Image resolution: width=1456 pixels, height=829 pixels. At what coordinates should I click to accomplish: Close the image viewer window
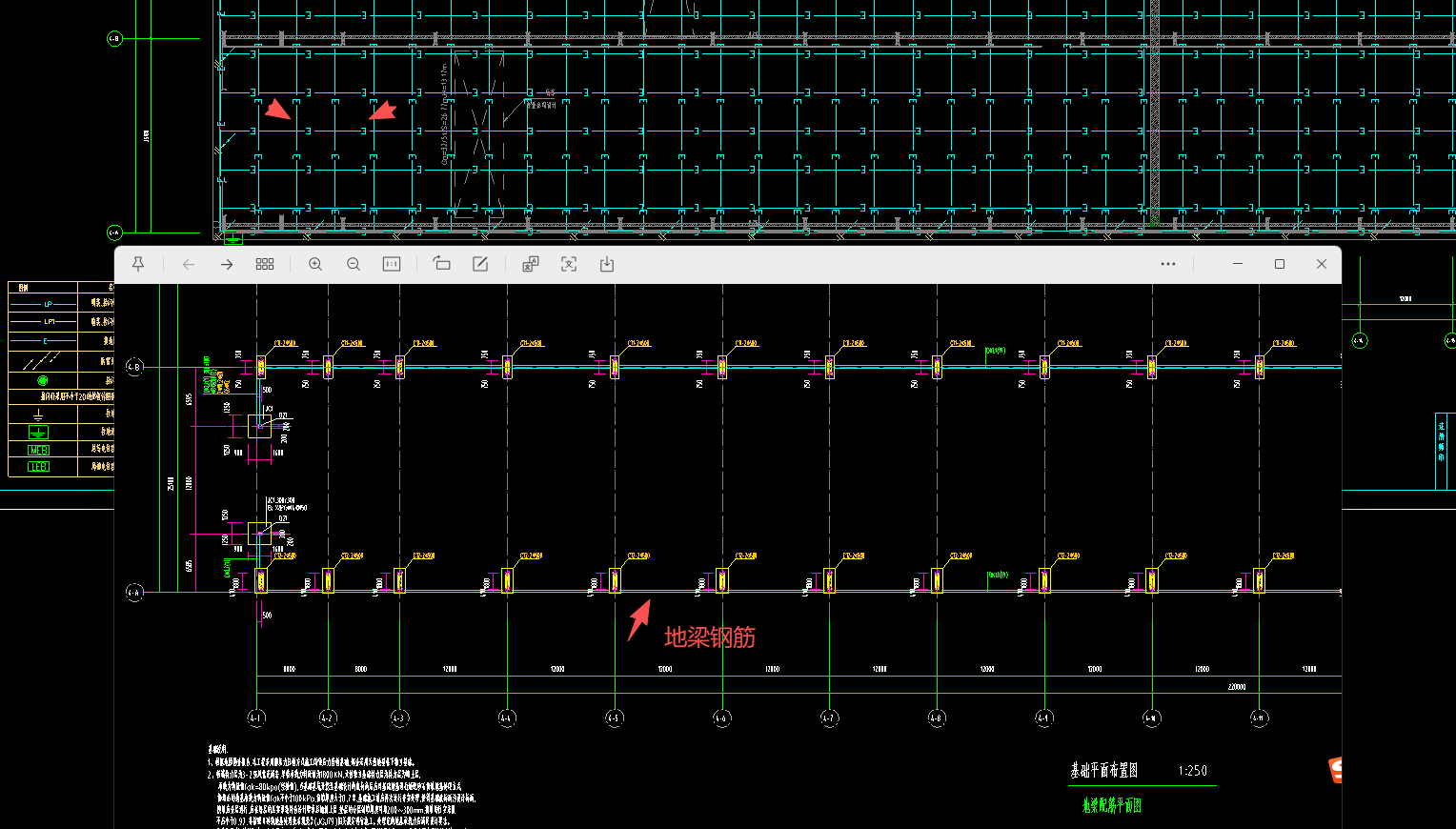pyautogui.click(x=1322, y=264)
